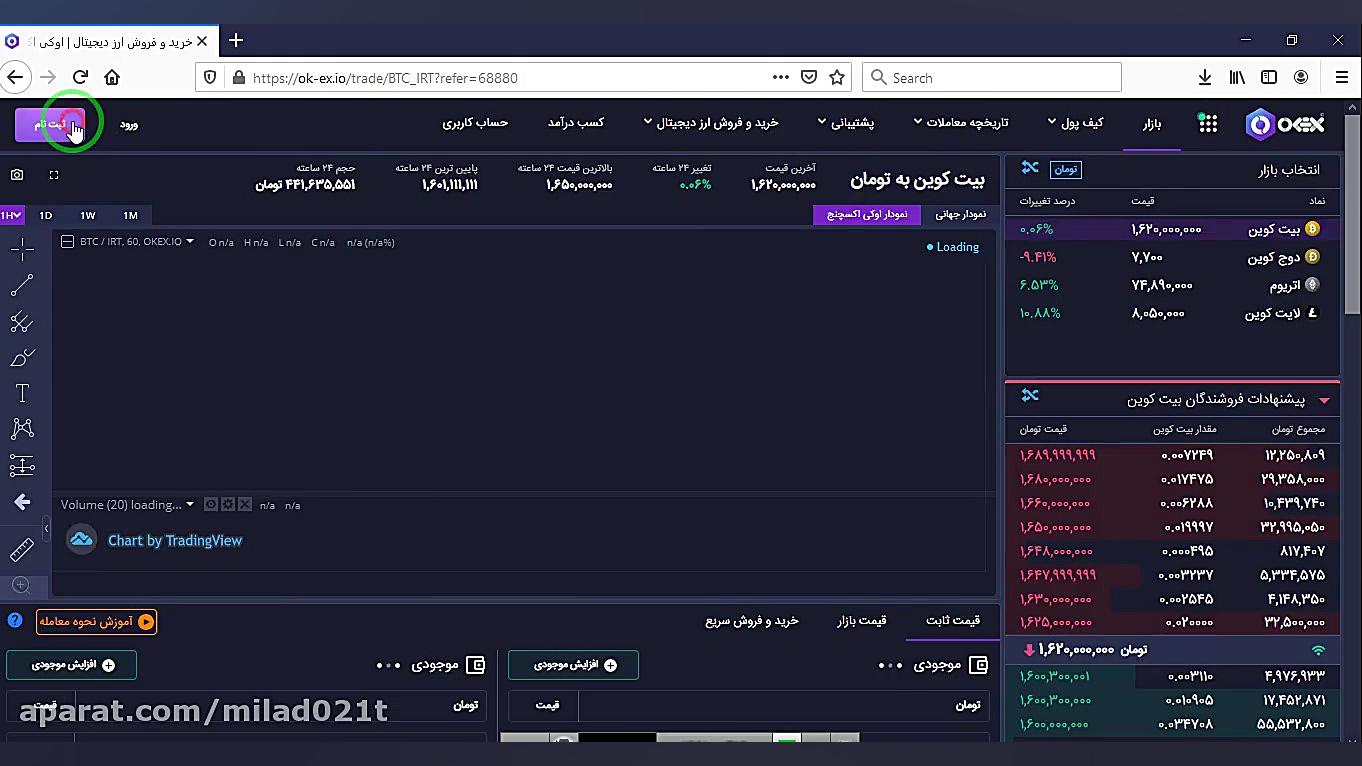The height and width of the screenshot is (766, 1362).
Task: Open the Firefox hamburger menu
Action: click(x=1342, y=77)
